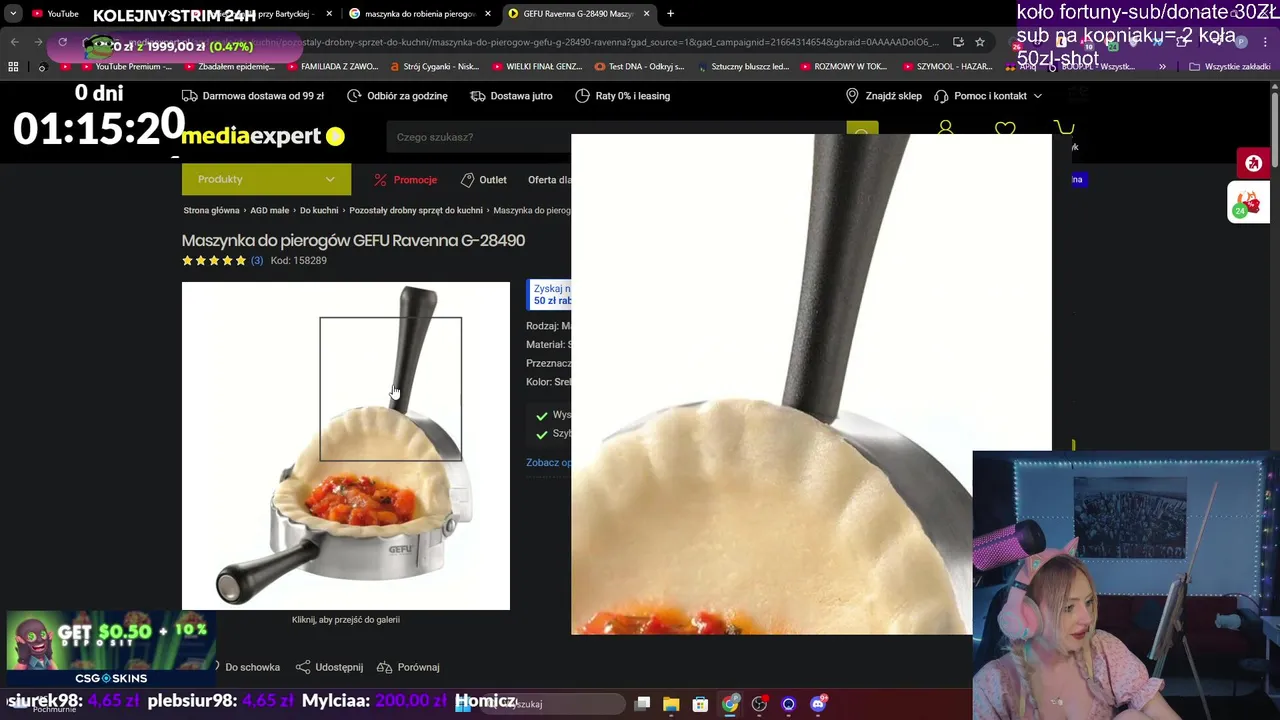
Task: Open the Promocje menu item
Action: (406, 180)
